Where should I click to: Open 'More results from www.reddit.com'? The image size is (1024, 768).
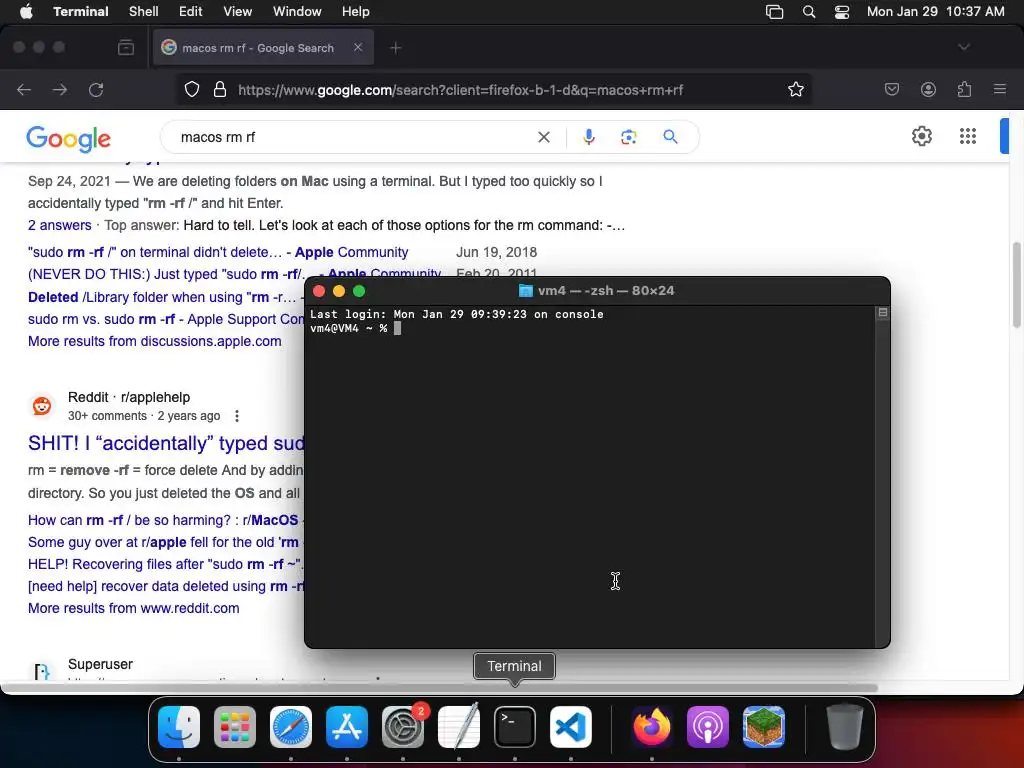pos(133,608)
